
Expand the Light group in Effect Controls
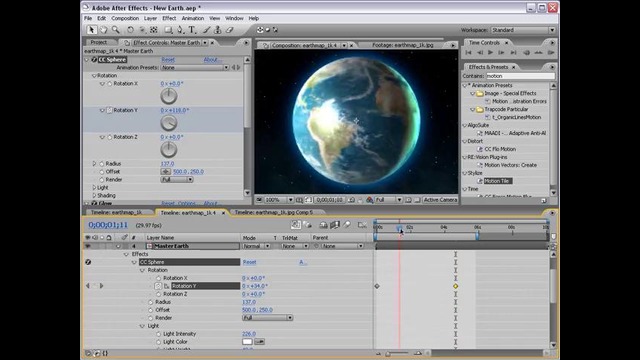(x=94, y=188)
